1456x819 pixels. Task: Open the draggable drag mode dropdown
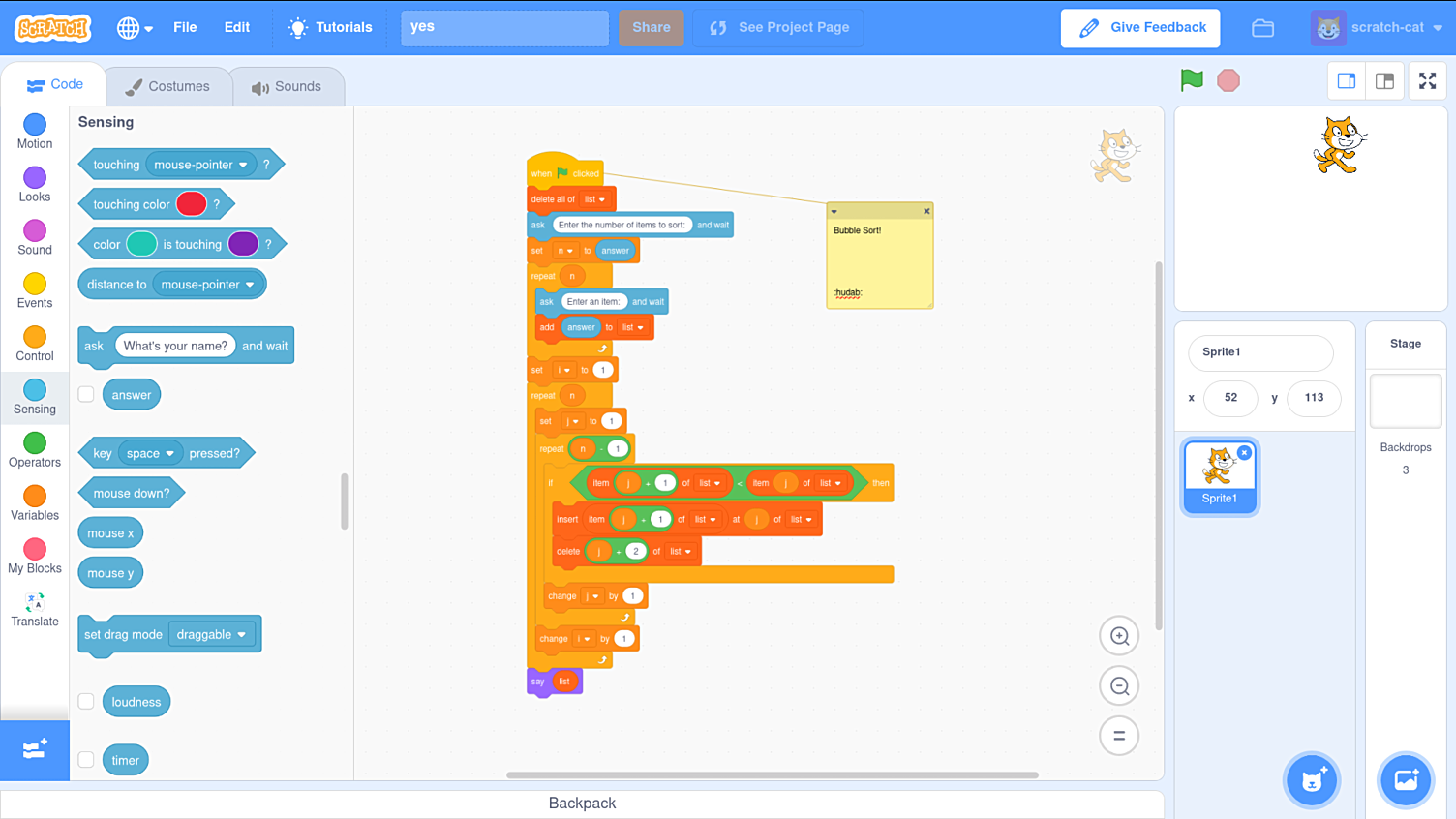coord(212,635)
